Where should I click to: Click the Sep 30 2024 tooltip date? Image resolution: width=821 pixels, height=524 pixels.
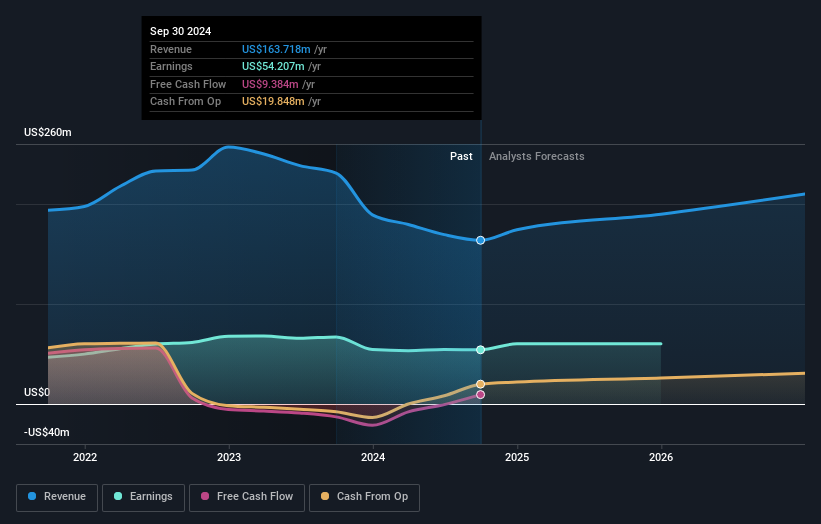[x=181, y=31]
